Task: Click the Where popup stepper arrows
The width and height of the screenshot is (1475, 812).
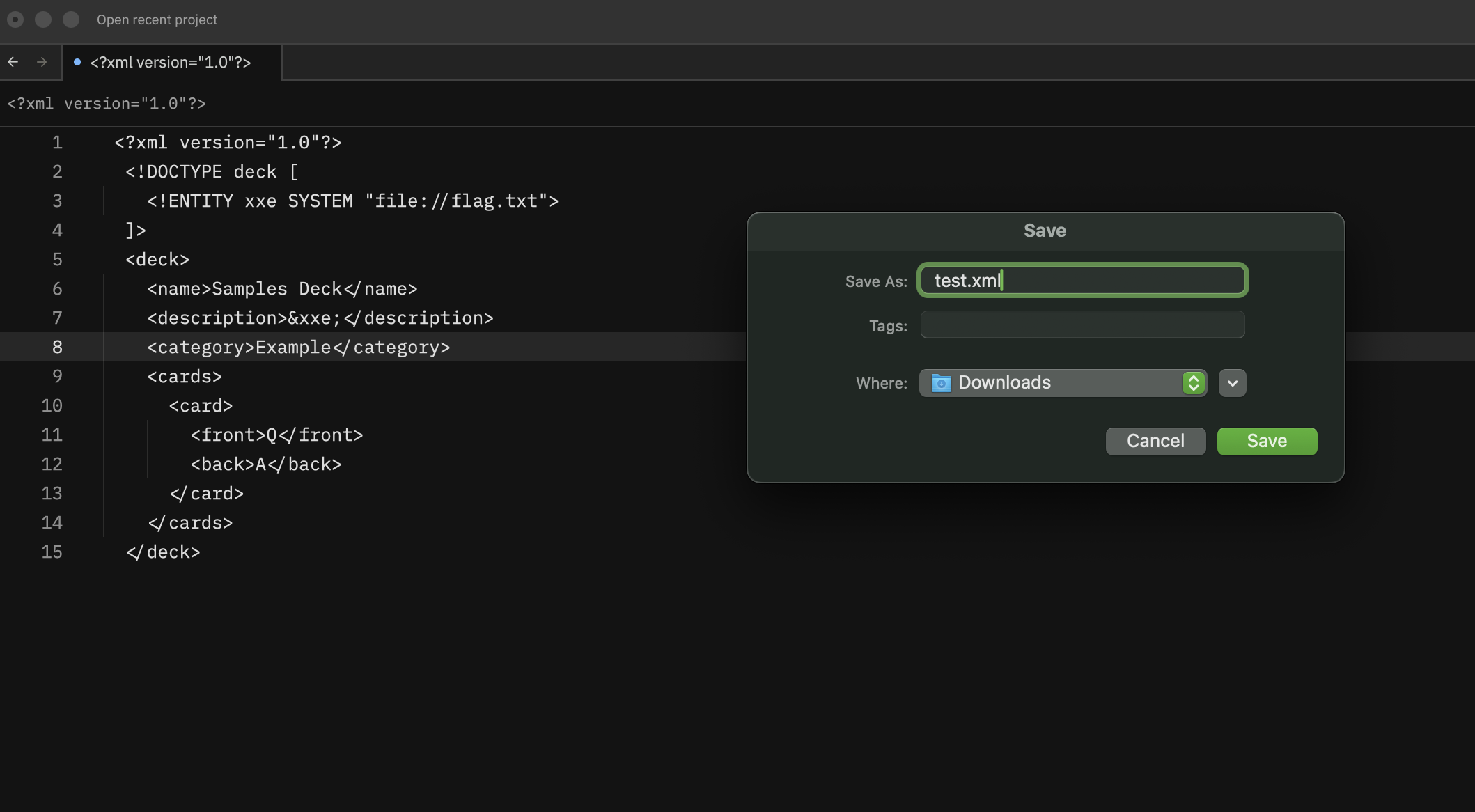Action: 1193,383
